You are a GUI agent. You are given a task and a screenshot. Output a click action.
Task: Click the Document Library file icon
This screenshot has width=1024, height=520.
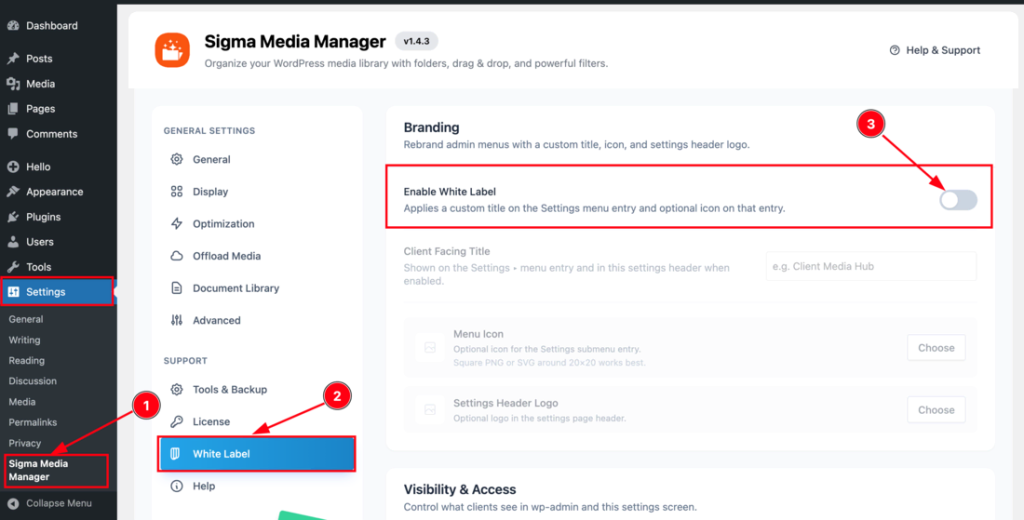176,288
